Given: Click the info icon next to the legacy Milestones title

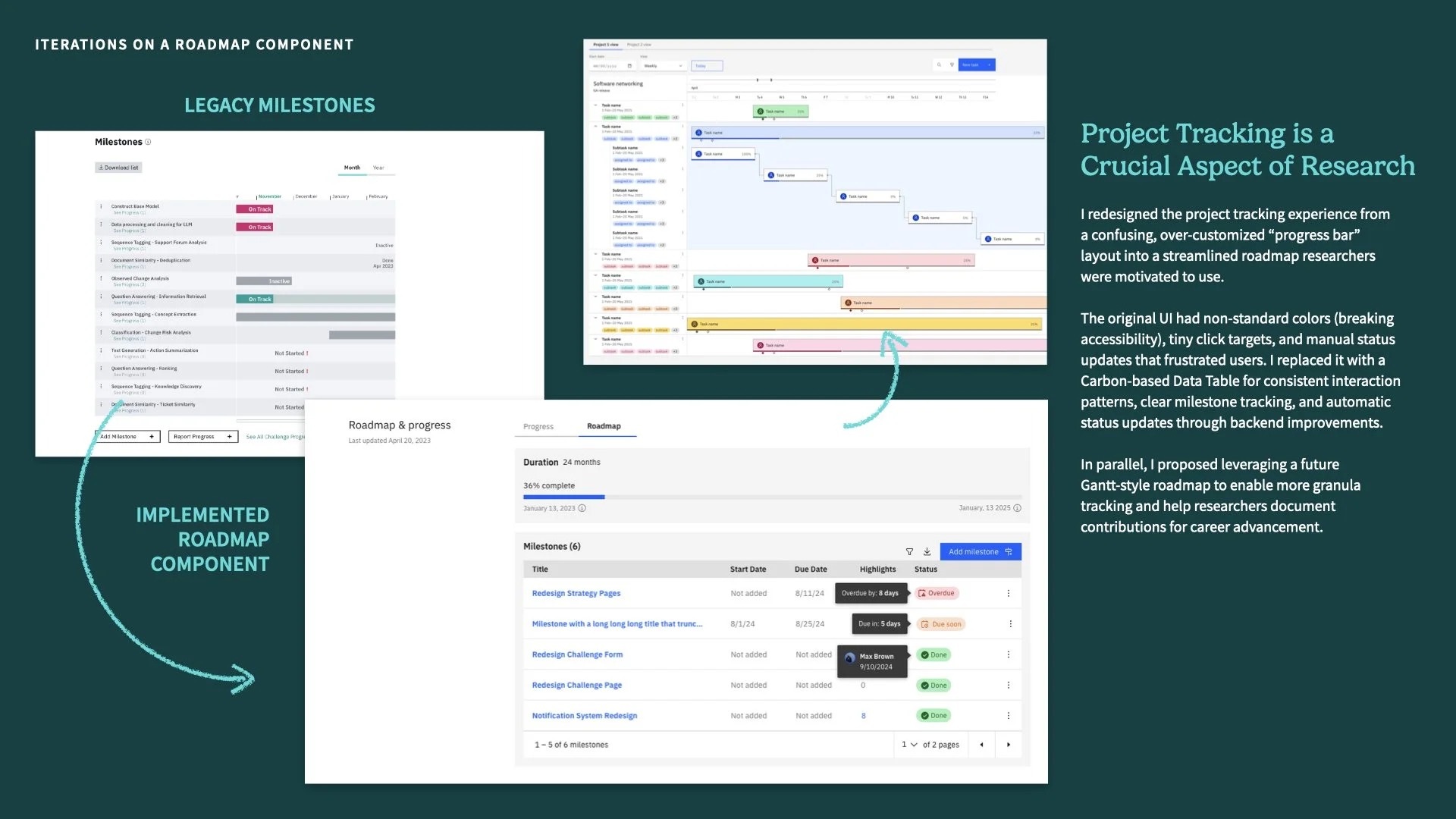Looking at the screenshot, I should pyautogui.click(x=148, y=142).
